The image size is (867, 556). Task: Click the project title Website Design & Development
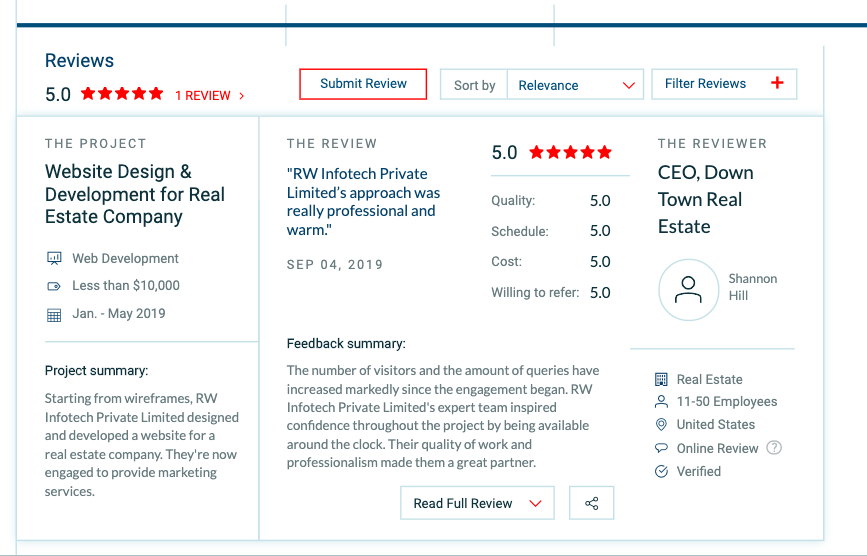click(x=135, y=194)
